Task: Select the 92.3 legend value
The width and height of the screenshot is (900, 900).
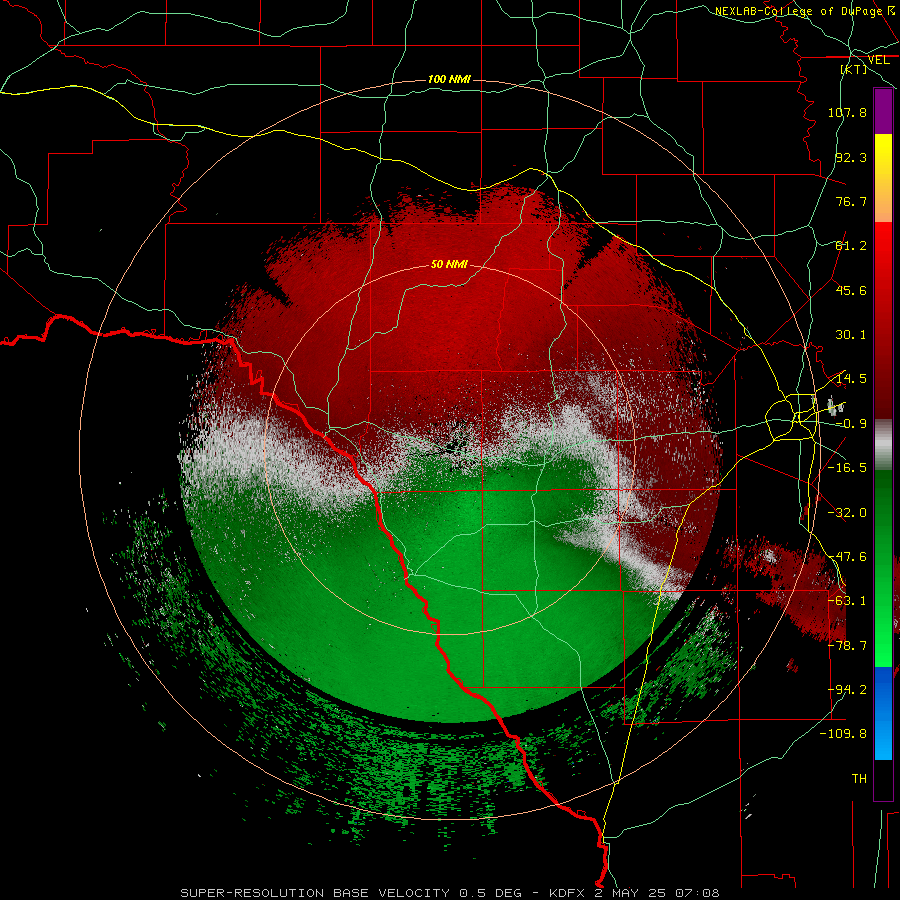Action: 851,157
